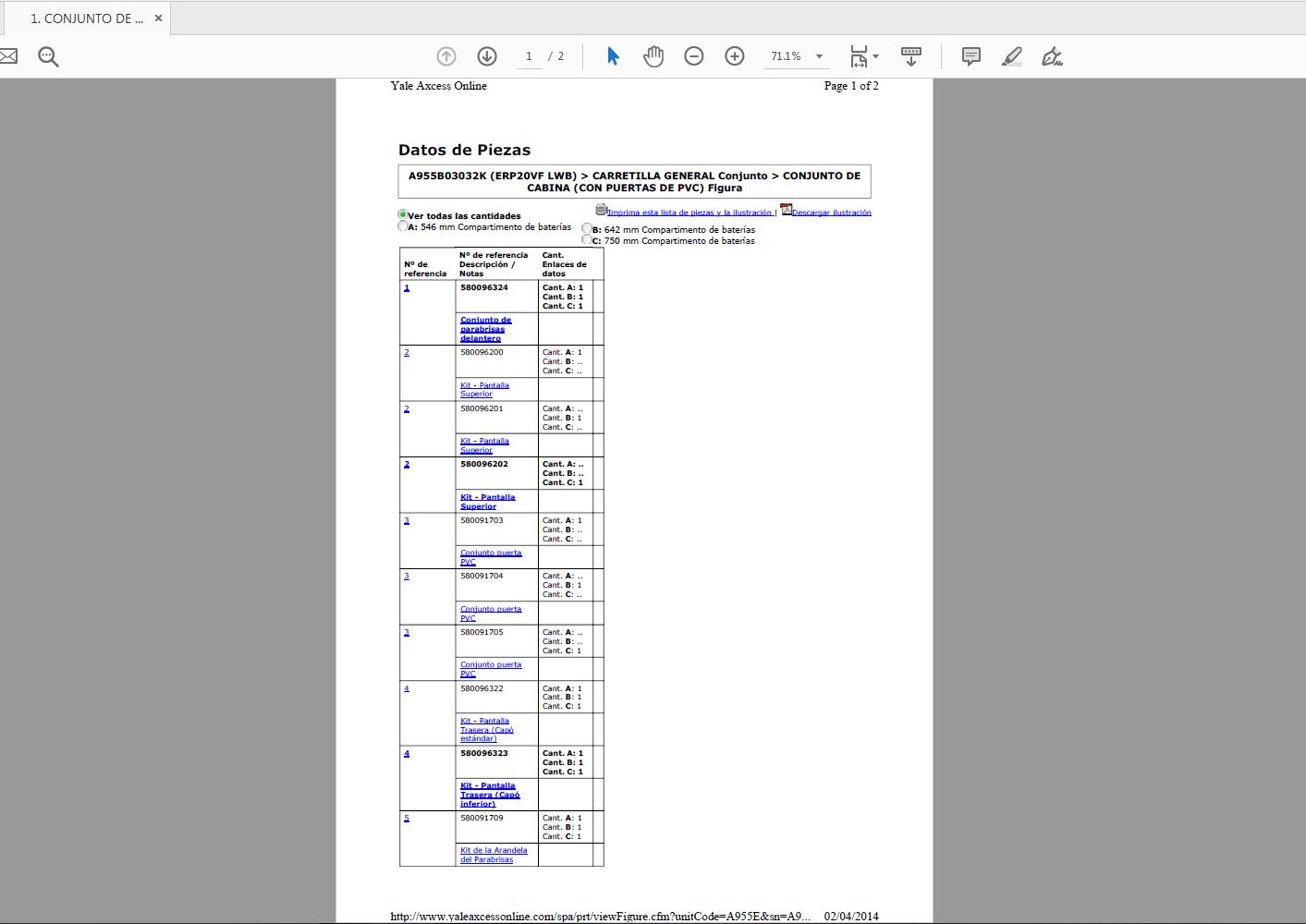This screenshot has width=1306, height=924.
Task: Click the page number input field
Action: [529, 56]
